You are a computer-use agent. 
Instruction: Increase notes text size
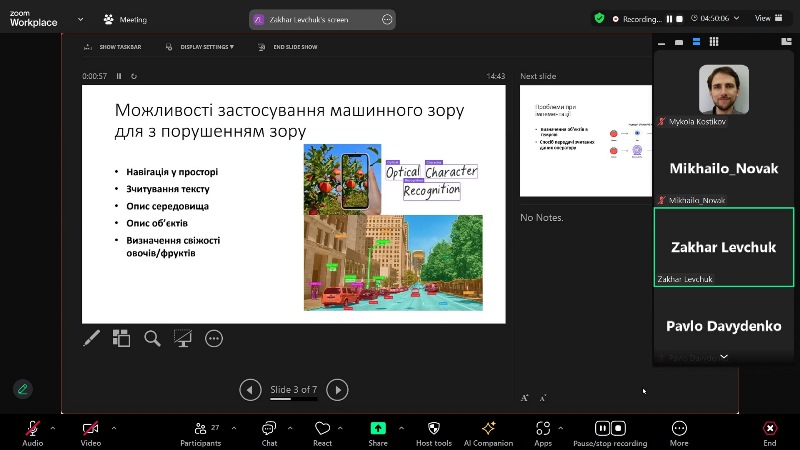pyautogui.click(x=524, y=398)
